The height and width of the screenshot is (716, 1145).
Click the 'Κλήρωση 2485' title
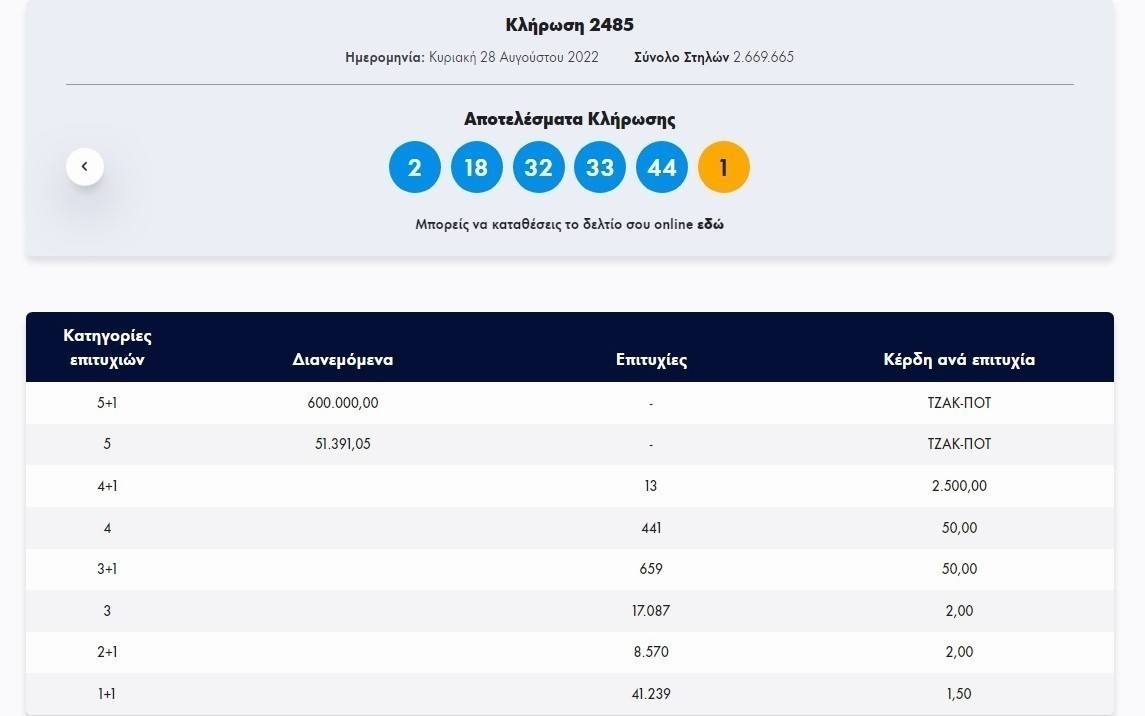click(570, 25)
